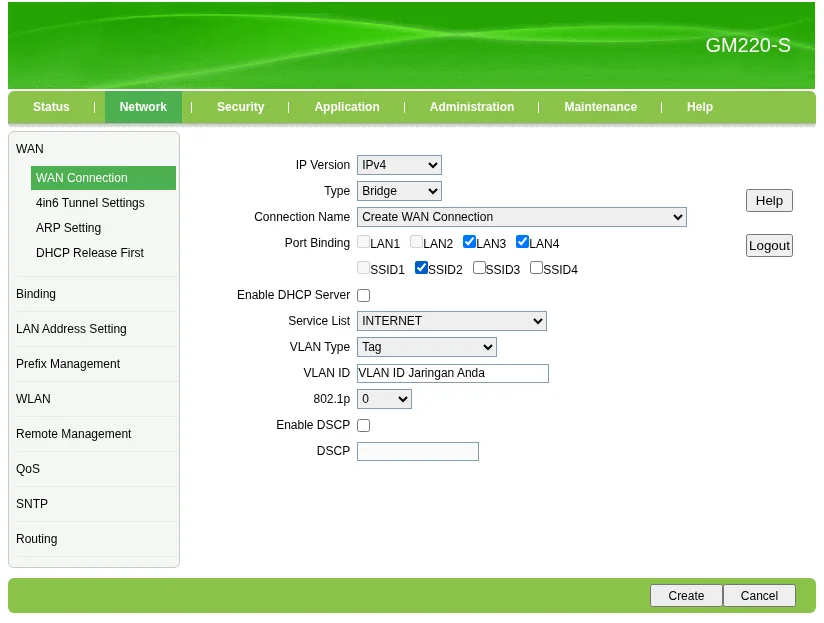
Task: Toggle the LAN2 port binding checkbox
Action: click(416, 242)
